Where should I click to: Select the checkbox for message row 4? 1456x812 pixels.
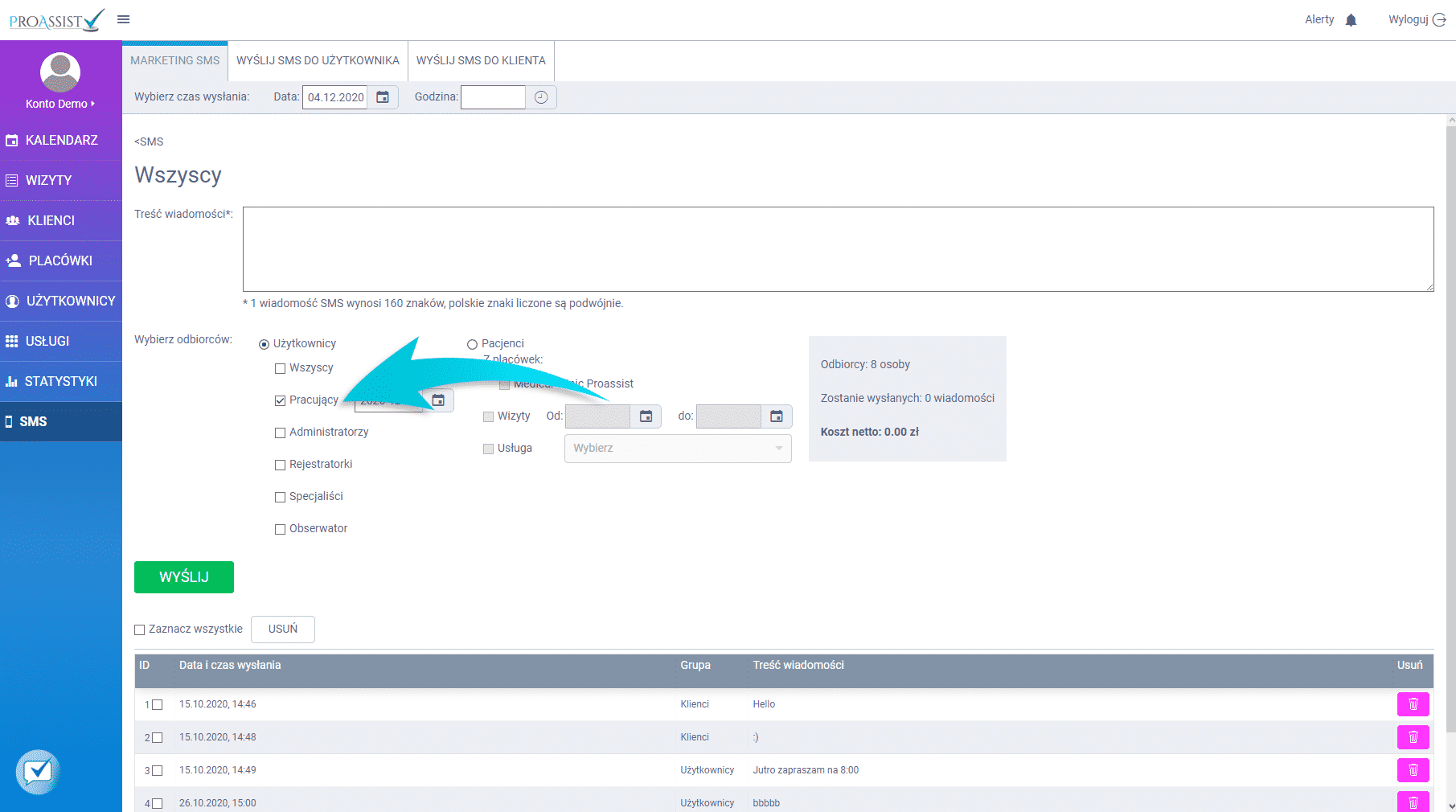point(157,803)
